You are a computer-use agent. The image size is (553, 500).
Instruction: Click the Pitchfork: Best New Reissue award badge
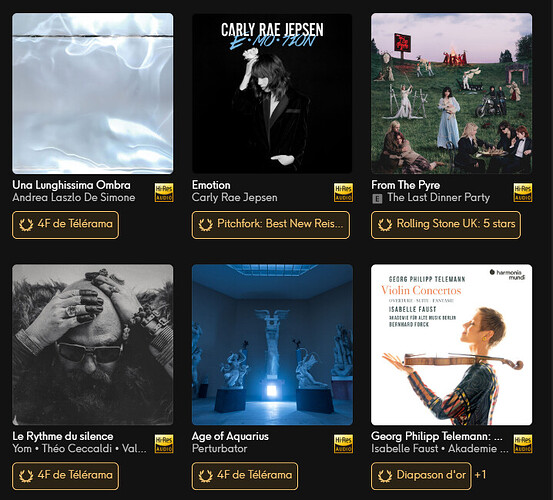coord(271,225)
